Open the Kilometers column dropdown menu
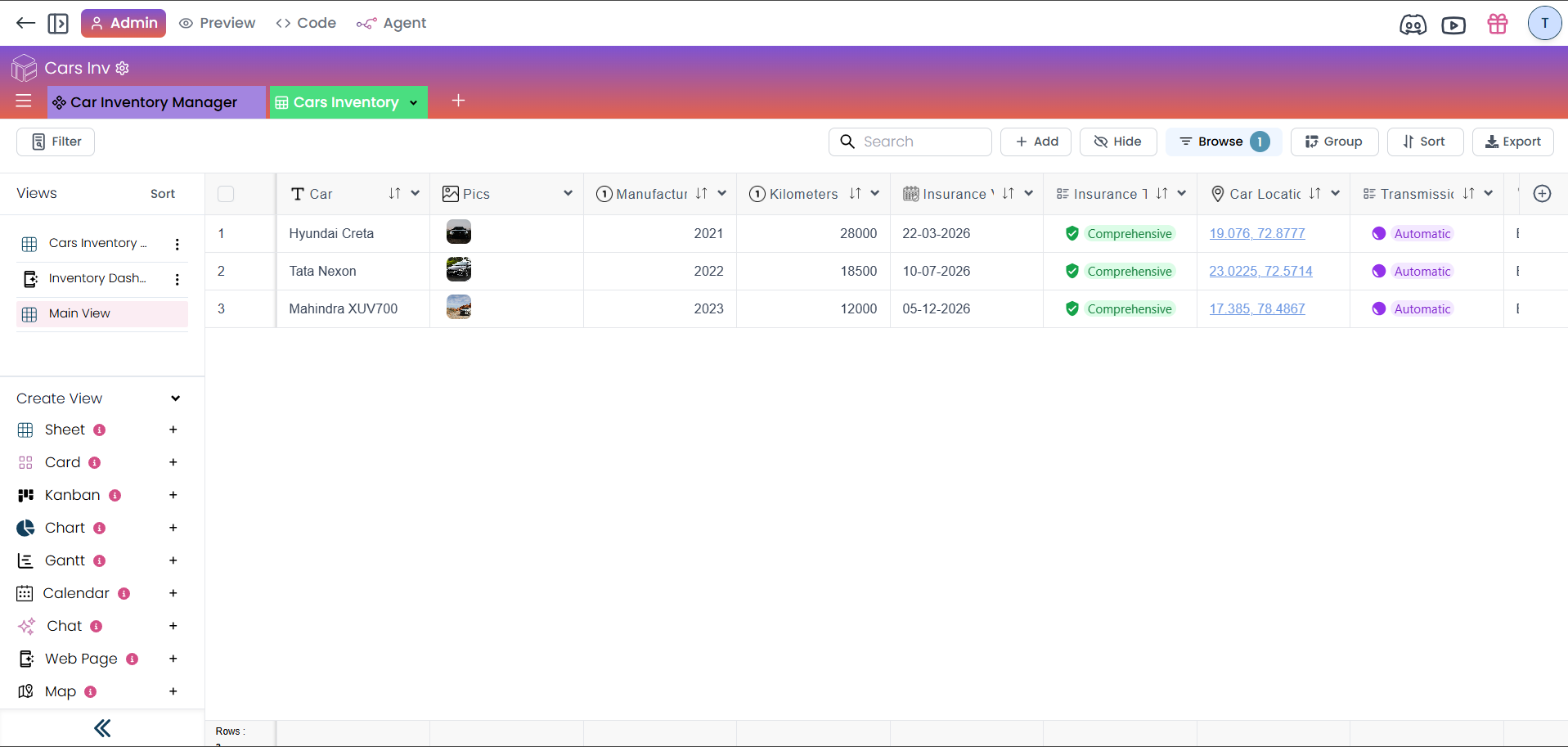The image size is (1568, 747). point(875,194)
